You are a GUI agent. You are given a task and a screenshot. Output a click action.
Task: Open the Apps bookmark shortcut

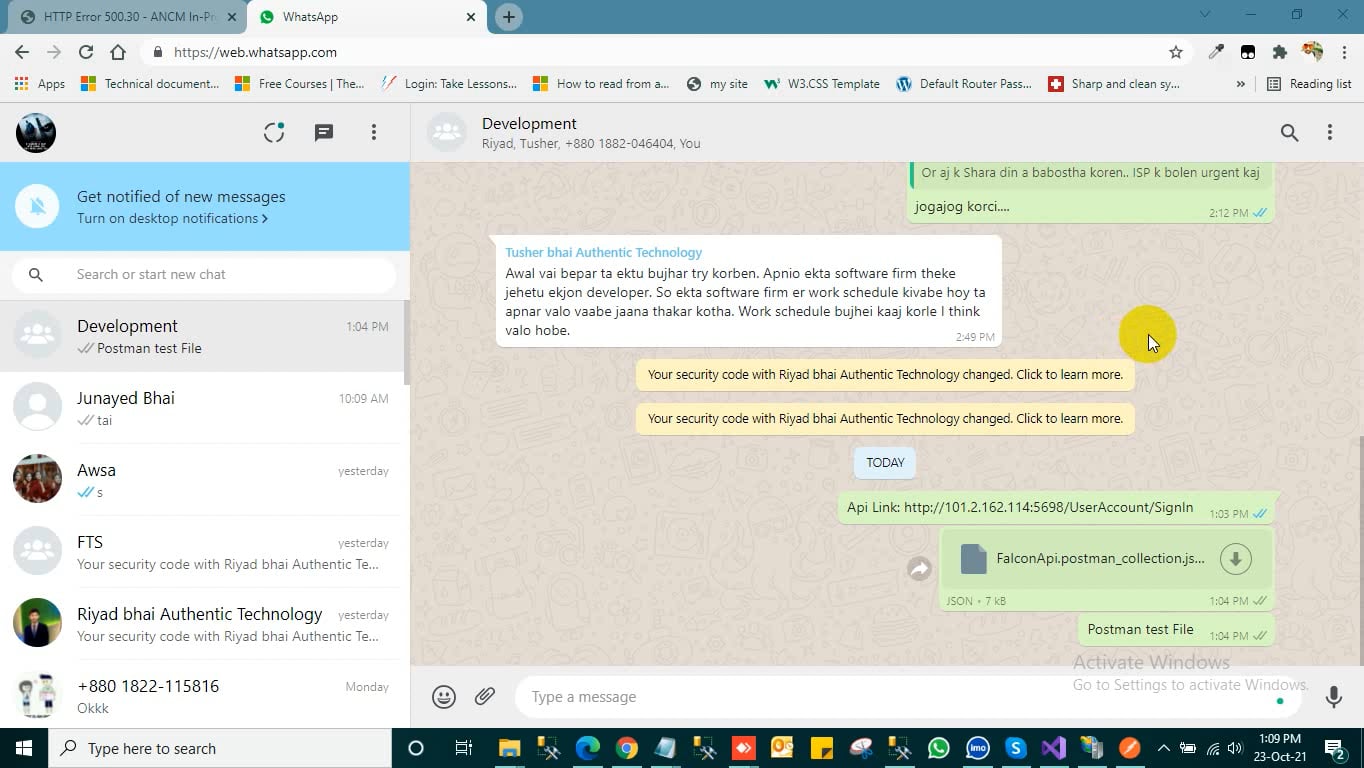coord(40,84)
